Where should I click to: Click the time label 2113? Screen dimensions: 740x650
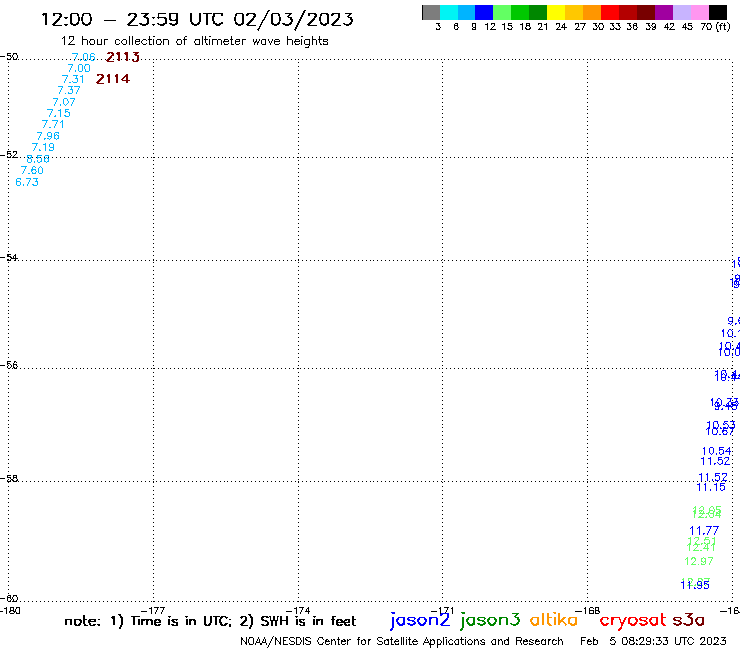coord(123,57)
